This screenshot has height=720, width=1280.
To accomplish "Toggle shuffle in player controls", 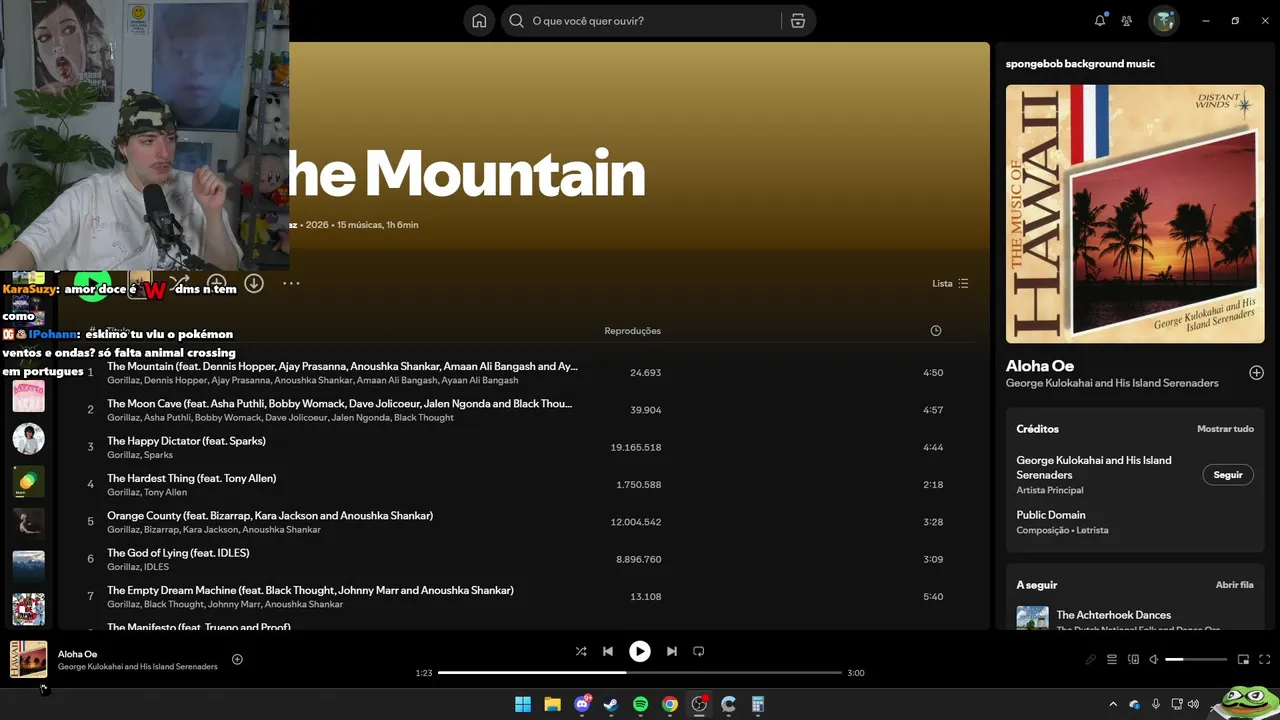I will click(x=581, y=651).
